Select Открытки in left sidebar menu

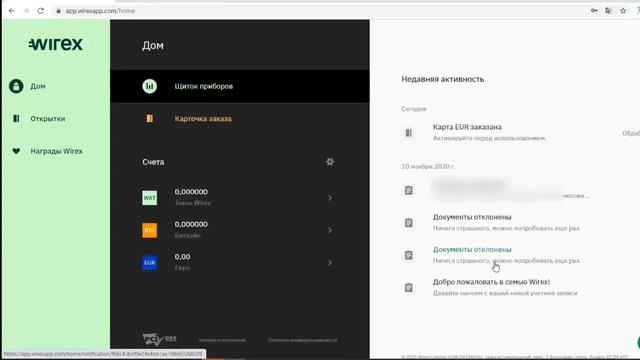(48, 118)
